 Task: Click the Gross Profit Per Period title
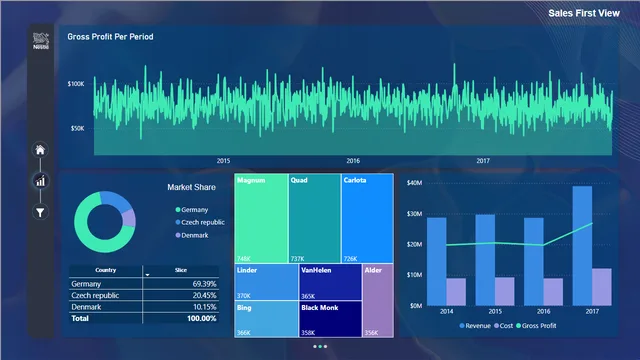[110, 37]
